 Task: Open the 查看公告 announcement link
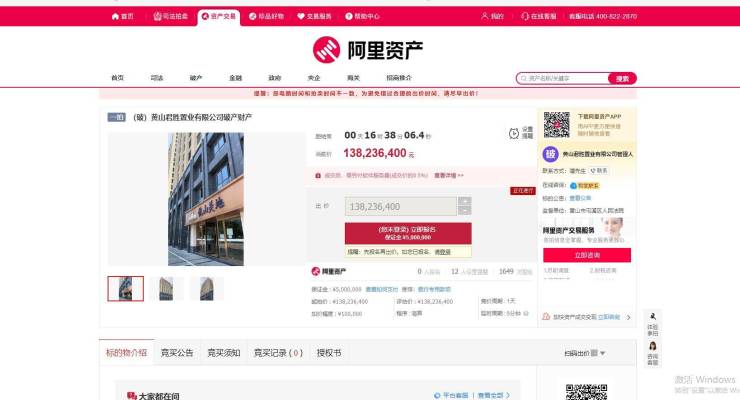click(x=580, y=198)
